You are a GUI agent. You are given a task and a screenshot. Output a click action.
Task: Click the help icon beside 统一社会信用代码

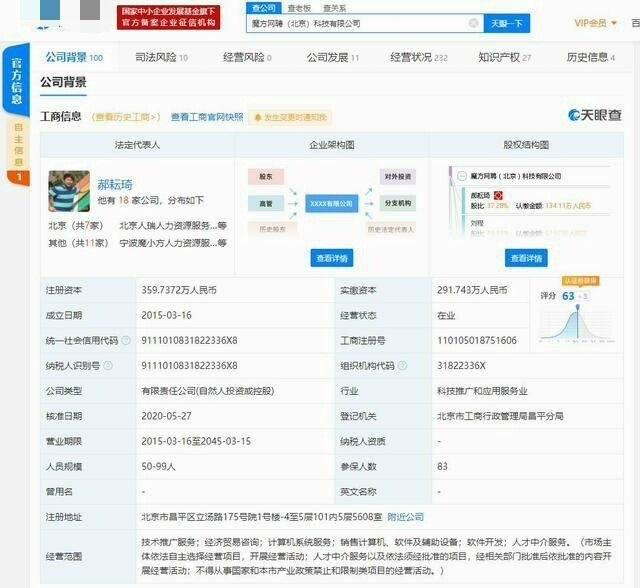tap(126, 340)
